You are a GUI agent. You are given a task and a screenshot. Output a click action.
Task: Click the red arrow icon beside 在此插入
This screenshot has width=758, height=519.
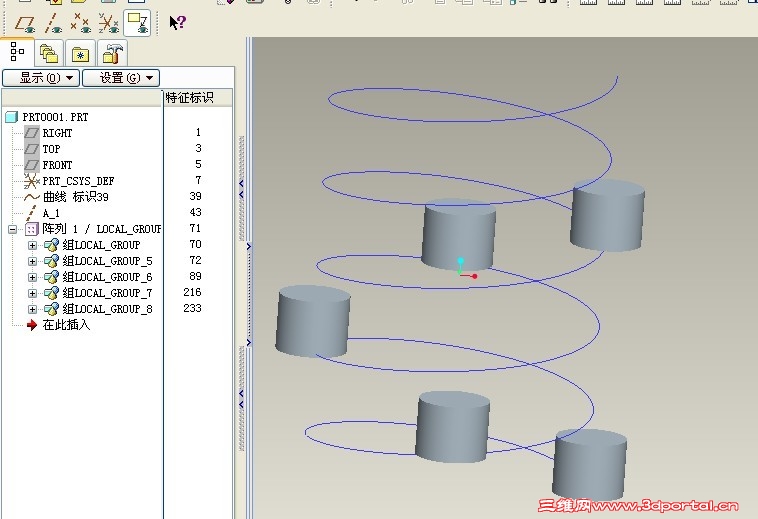(32, 325)
